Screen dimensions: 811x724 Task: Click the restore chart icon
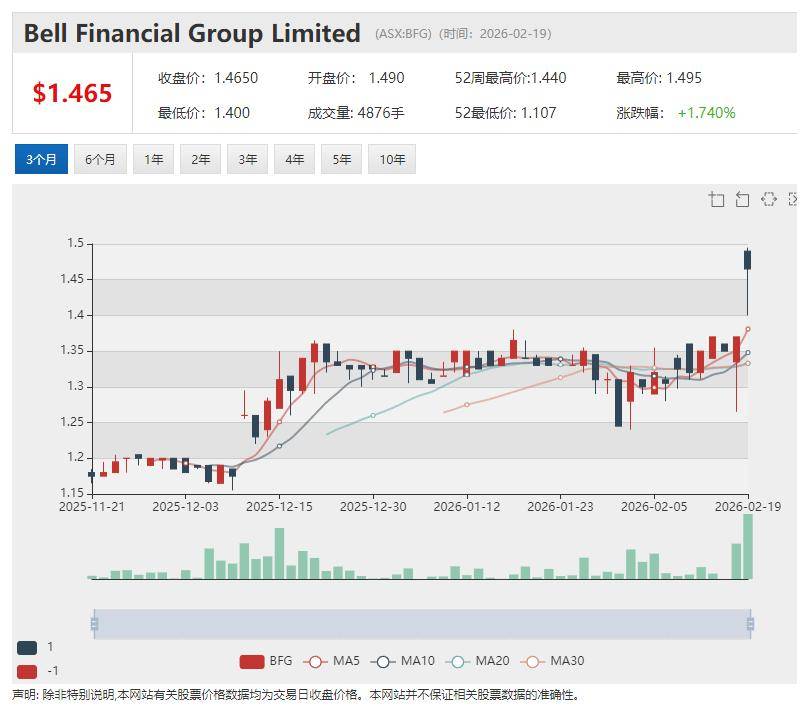tap(768, 199)
